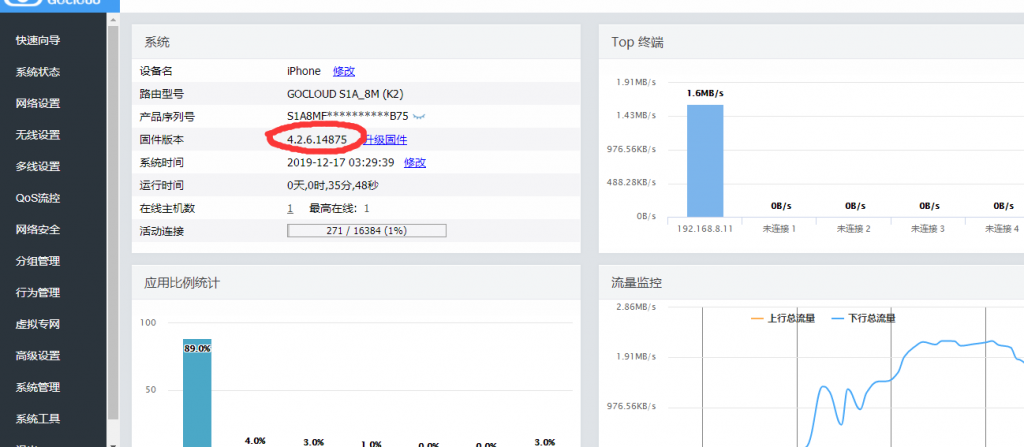The image size is (1024, 447).
Task: Expand the 网络设置 sidebar section
Action: tap(38, 104)
